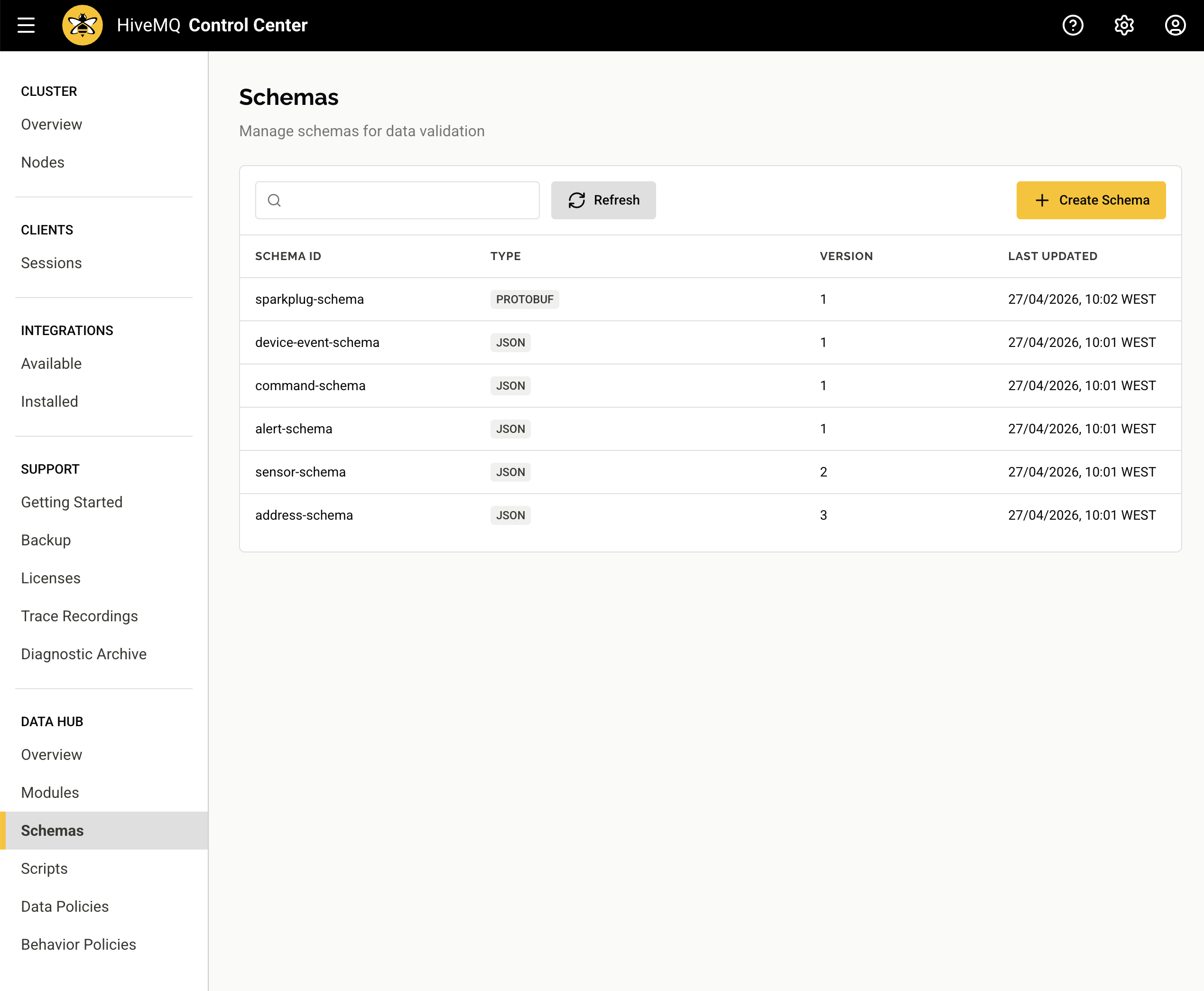Open Data Policies in the sidebar

(65, 907)
